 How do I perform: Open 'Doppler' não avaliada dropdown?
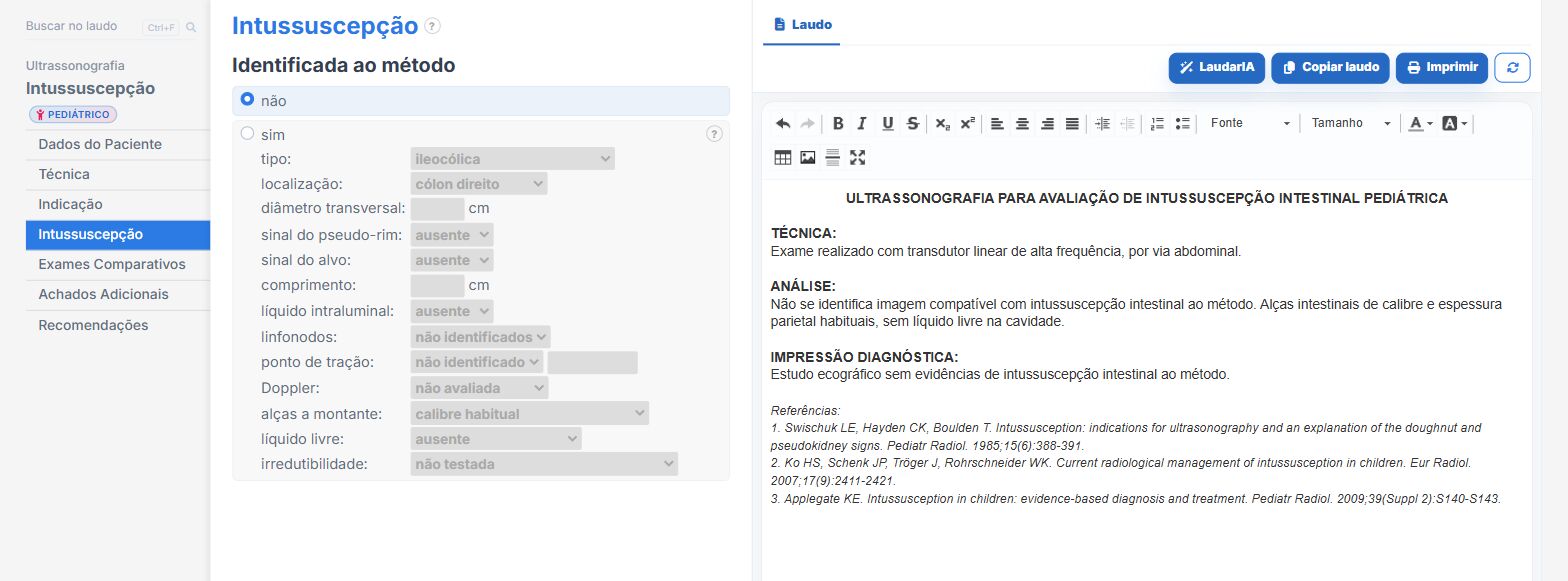point(479,388)
